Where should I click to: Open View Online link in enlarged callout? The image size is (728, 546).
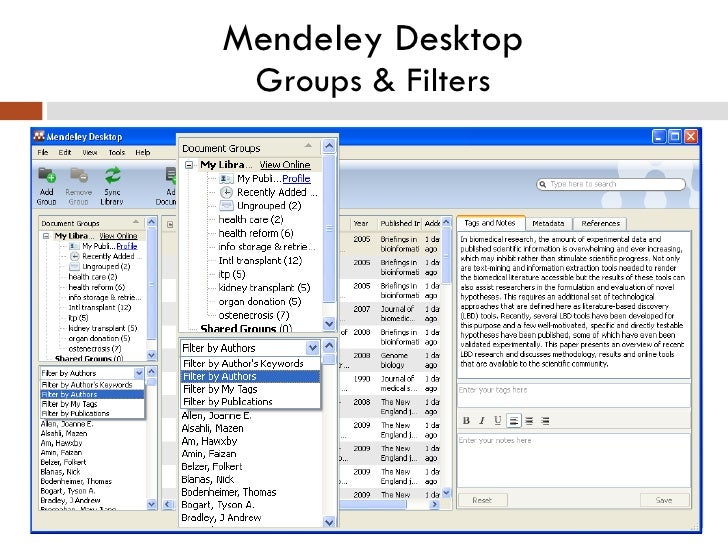[285, 165]
